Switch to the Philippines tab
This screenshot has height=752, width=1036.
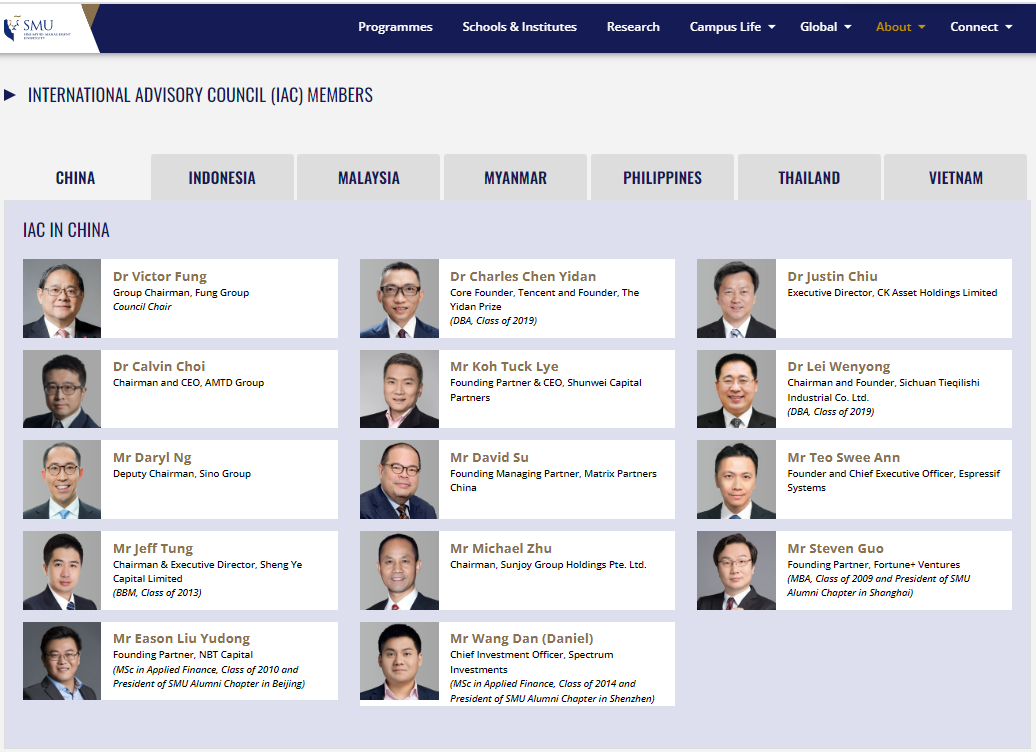[x=662, y=178]
